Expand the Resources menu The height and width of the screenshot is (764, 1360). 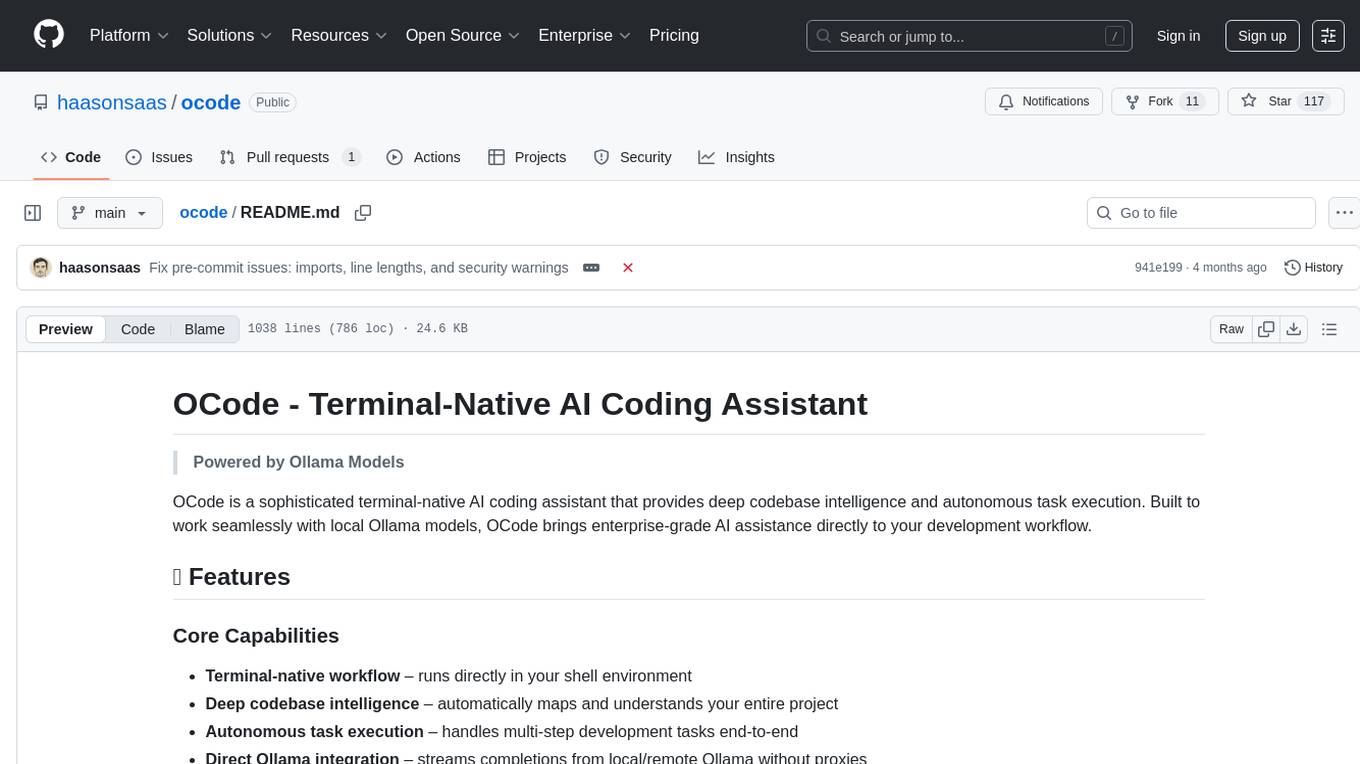pyautogui.click(x=339, y=35)
